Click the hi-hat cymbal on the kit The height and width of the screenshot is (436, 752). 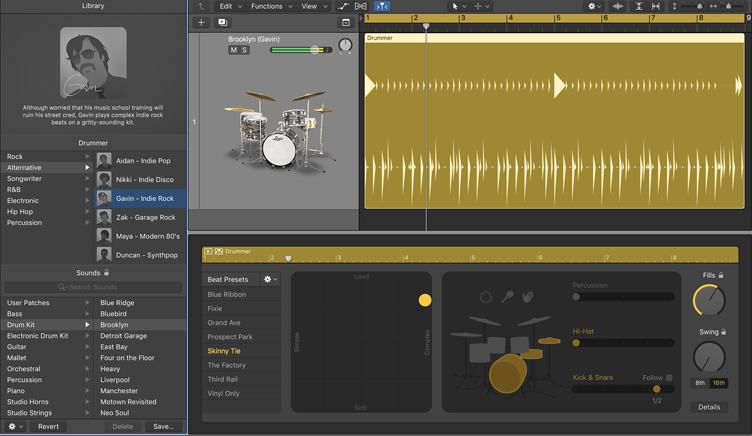(x=549, y=341)
